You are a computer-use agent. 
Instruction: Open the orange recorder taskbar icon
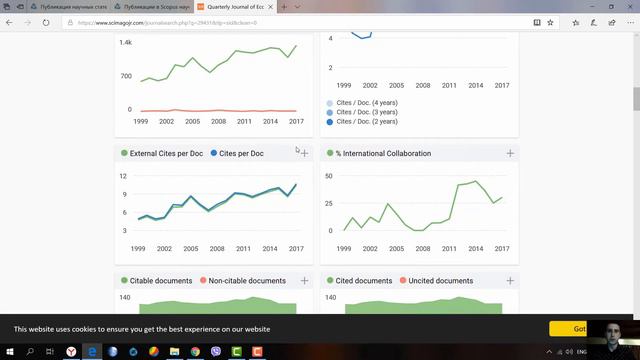[x=257, y=351]
